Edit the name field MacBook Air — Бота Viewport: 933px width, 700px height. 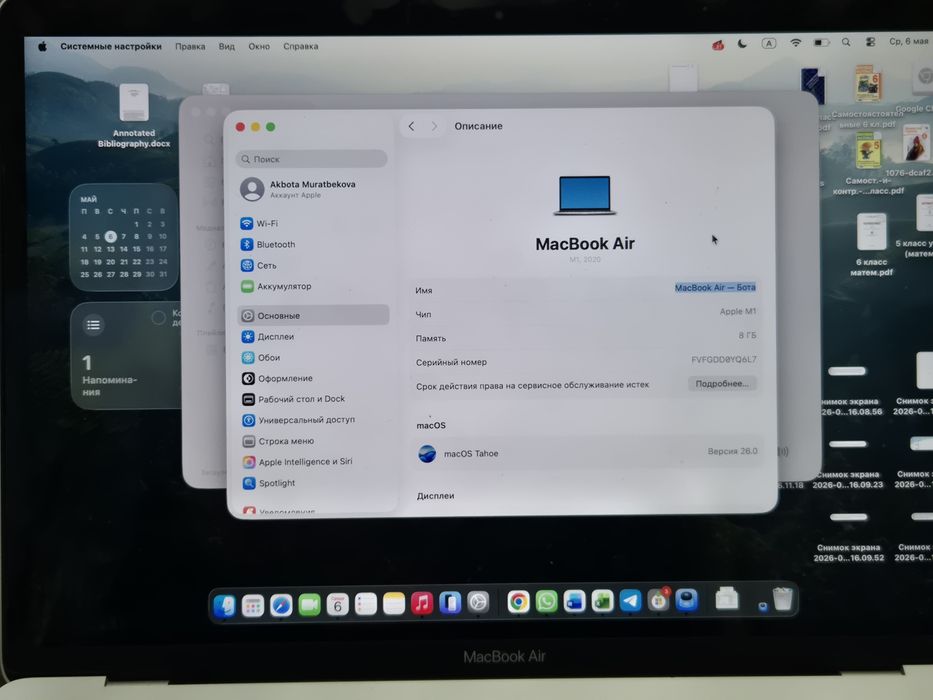tap(715, 288)
